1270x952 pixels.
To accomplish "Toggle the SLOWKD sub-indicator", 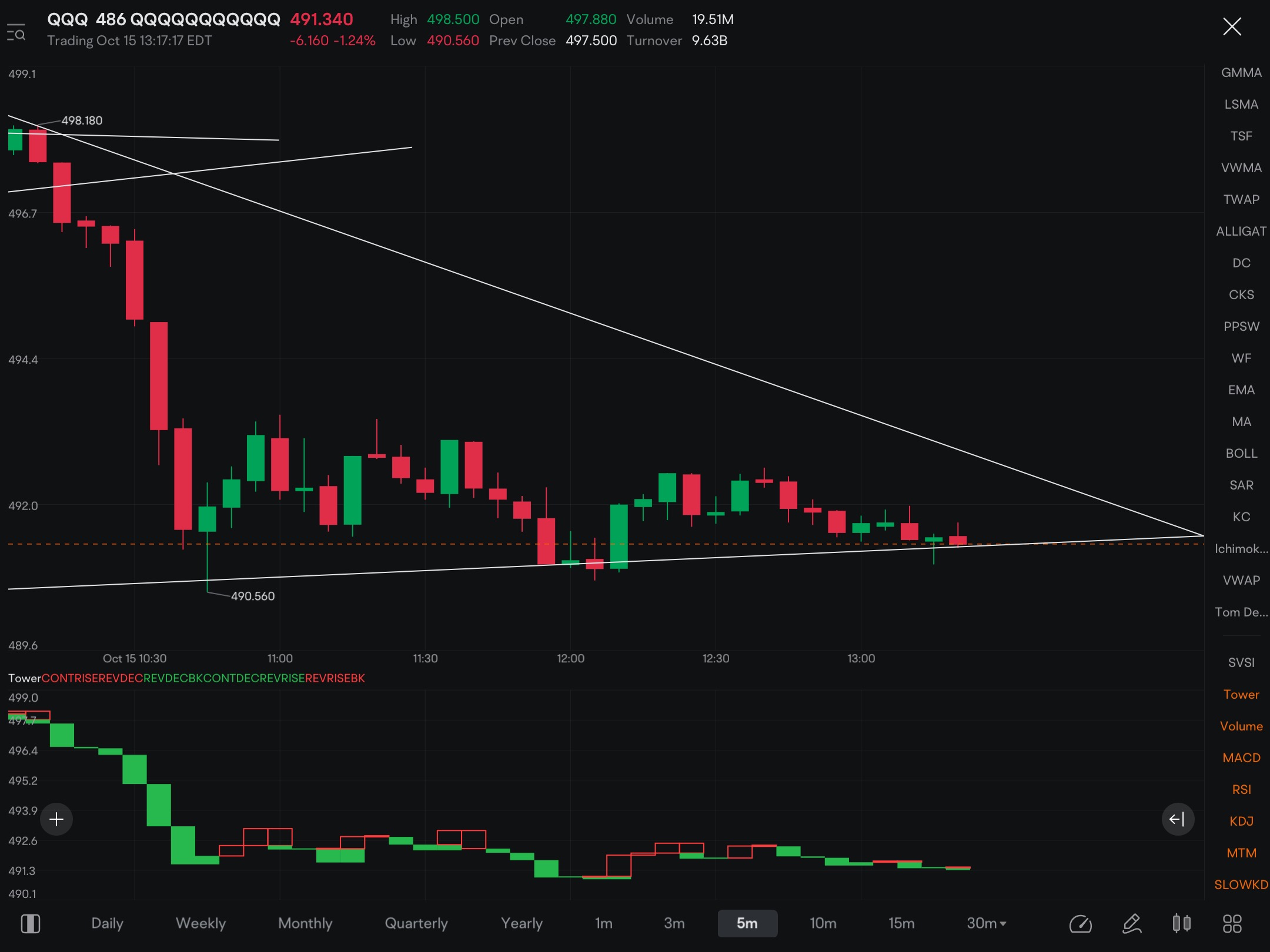I will point(1241,885).
